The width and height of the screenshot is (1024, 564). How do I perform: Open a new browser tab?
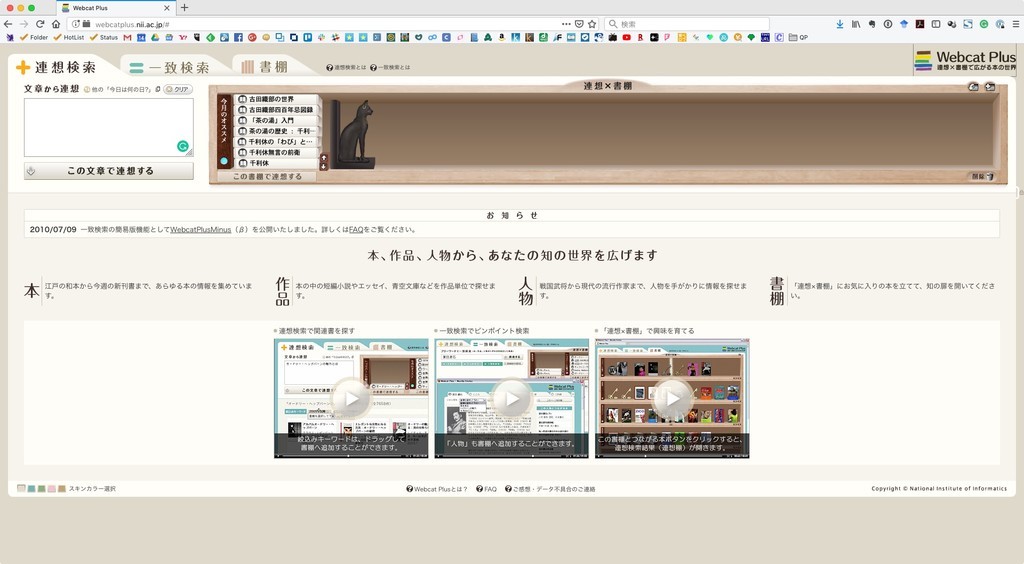(184, 8)
